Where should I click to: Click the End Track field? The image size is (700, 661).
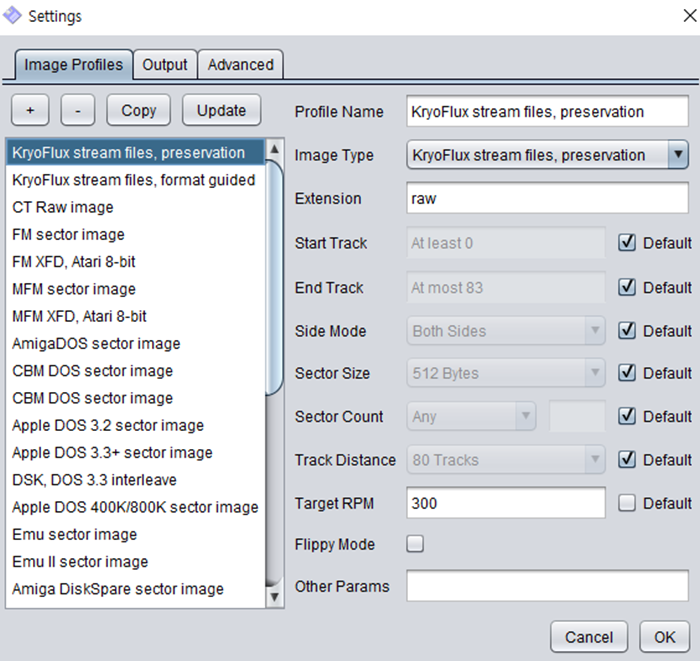506,287
